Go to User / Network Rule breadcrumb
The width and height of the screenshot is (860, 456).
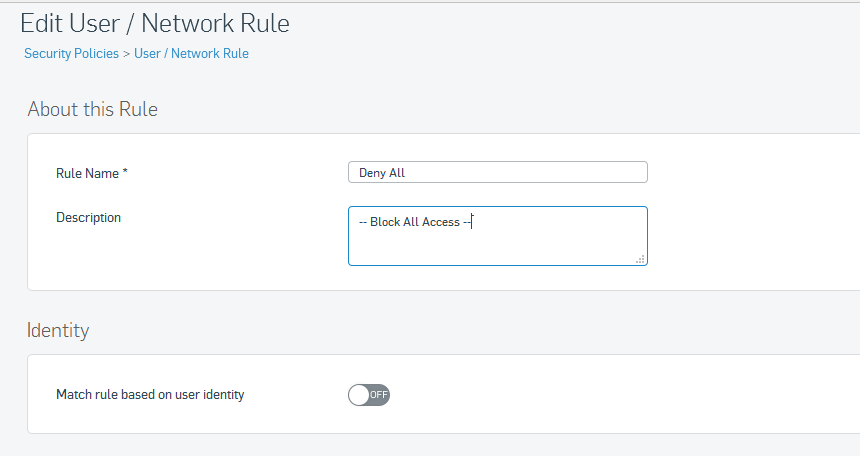(191, 54)
